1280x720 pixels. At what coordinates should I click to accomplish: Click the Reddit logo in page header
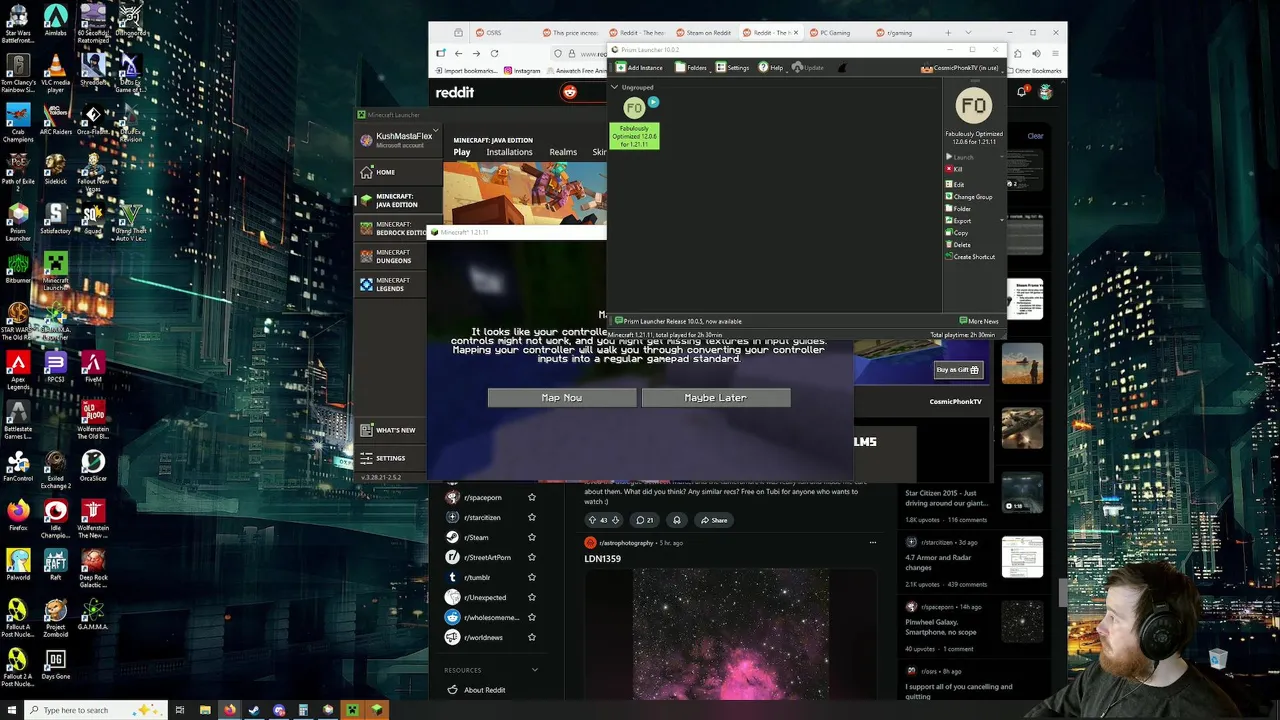(455, 92)
